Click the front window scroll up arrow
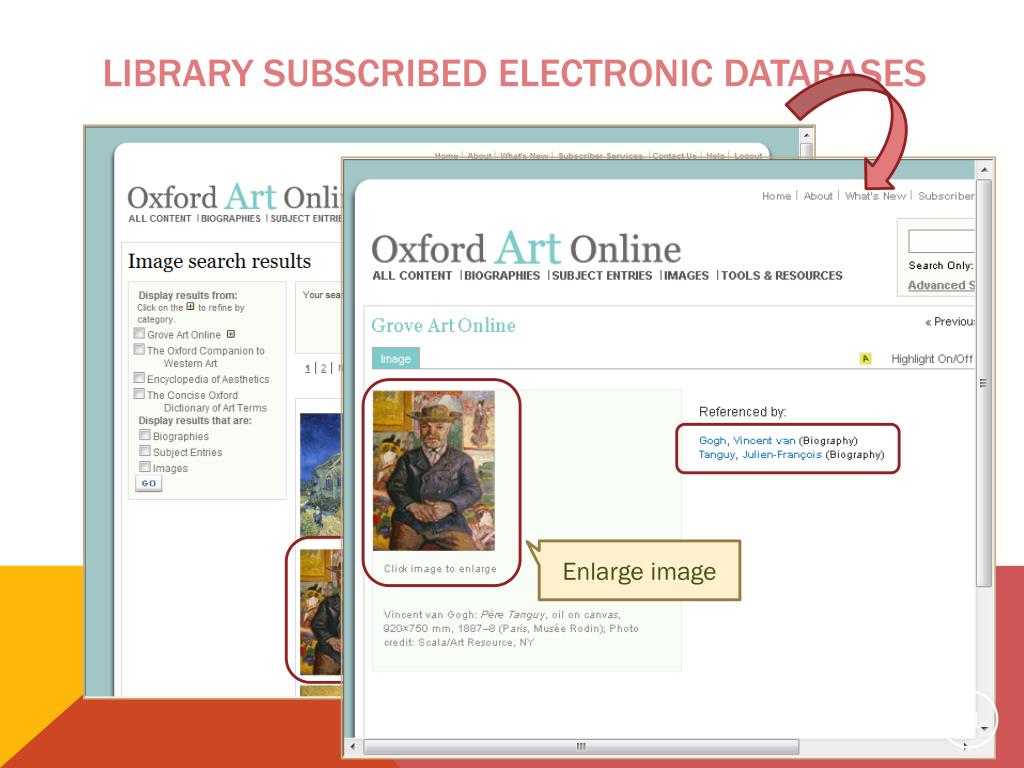 [x=984, y=170]
